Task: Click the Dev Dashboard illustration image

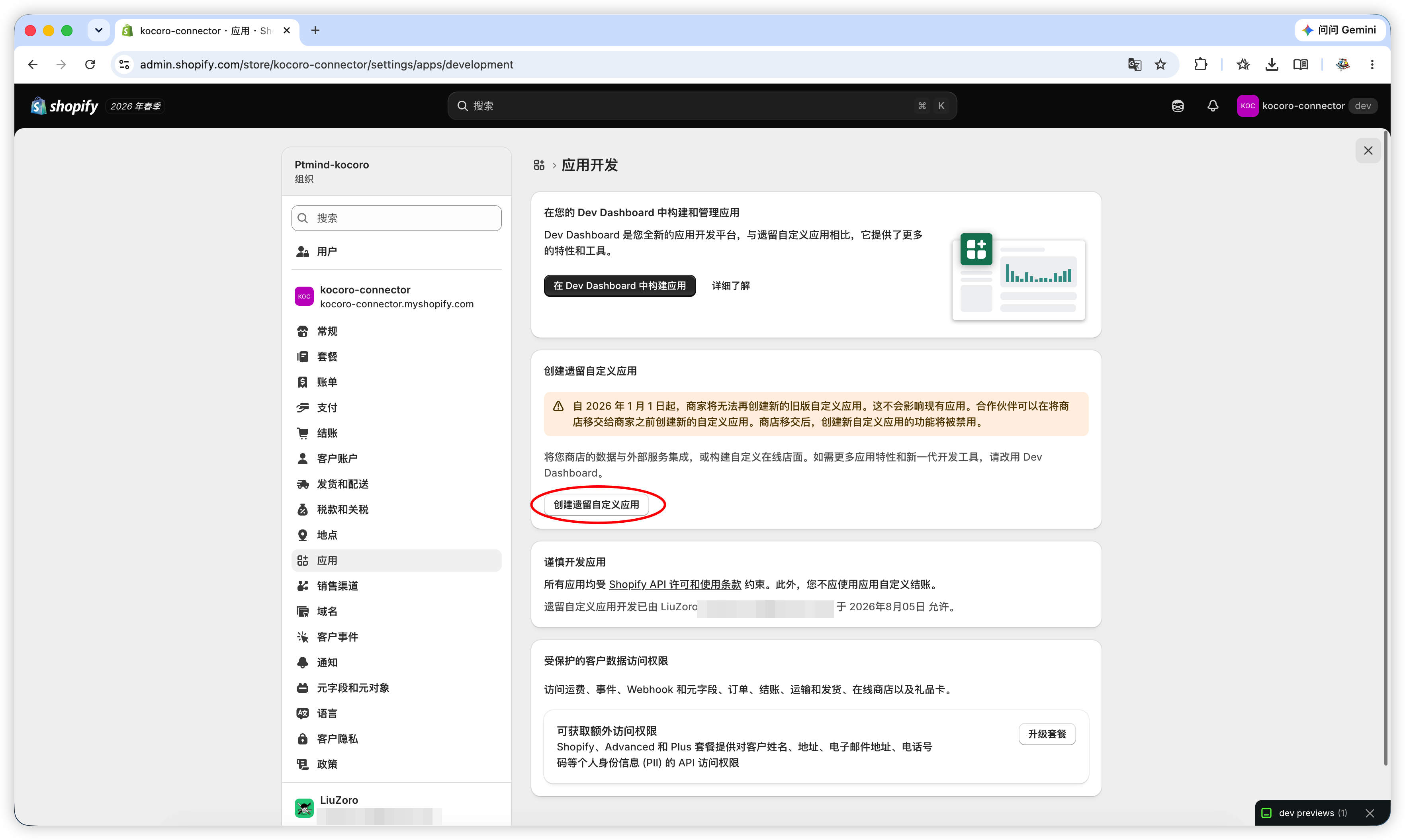Action: click(1019, 277)
